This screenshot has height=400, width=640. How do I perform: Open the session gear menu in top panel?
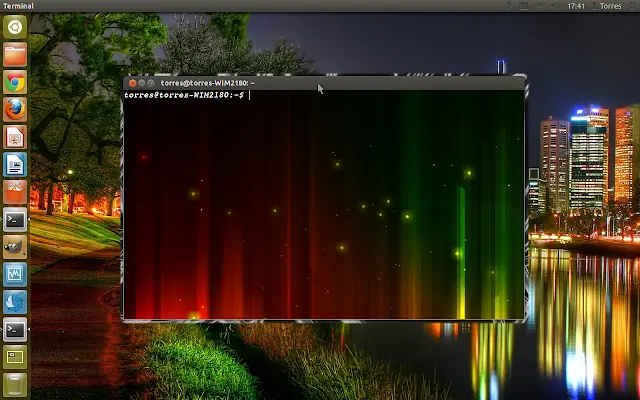632,6
